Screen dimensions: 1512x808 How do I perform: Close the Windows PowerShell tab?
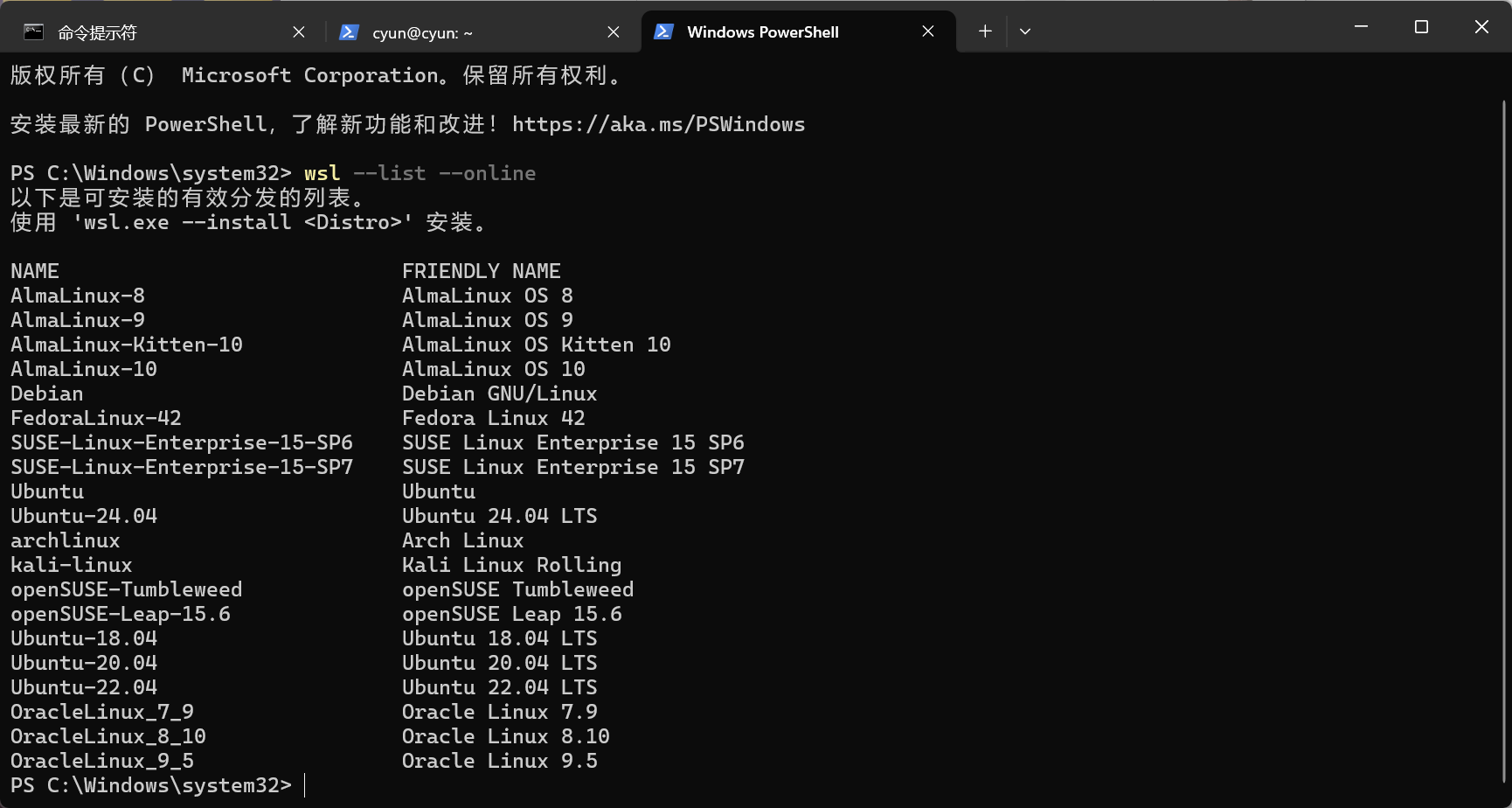tap(928, 31)
